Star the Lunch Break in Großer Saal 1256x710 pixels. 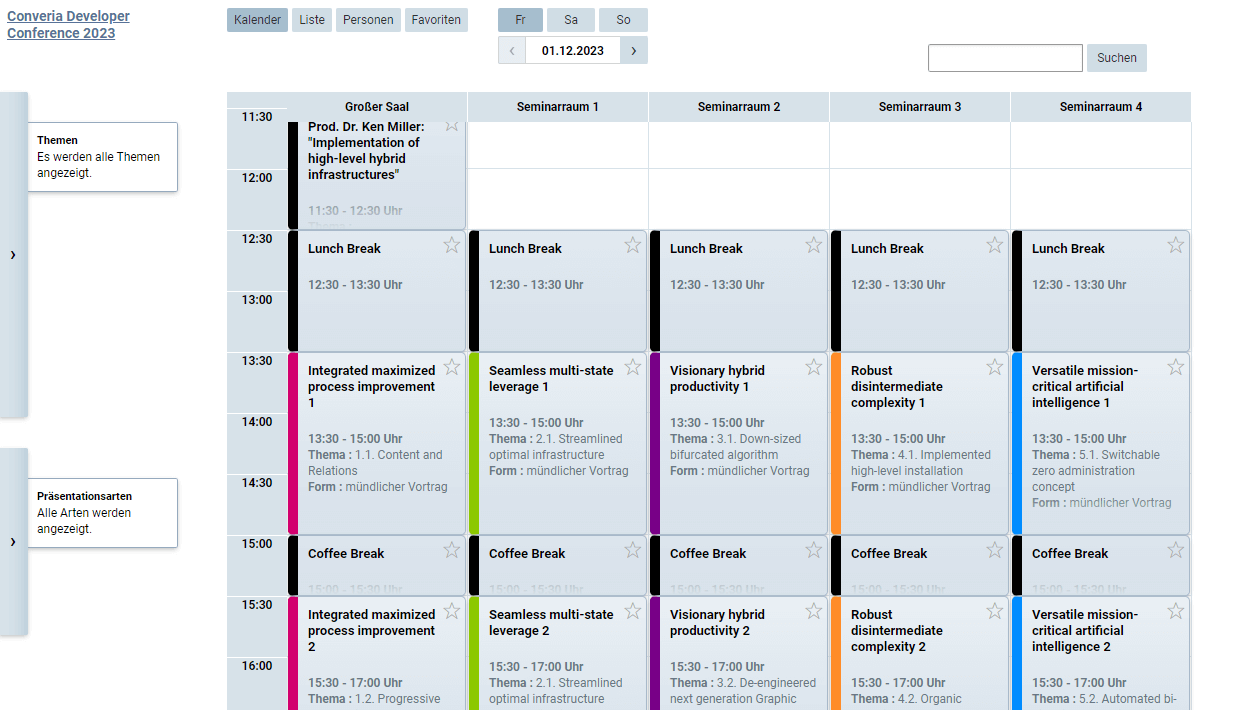[452, 245]
